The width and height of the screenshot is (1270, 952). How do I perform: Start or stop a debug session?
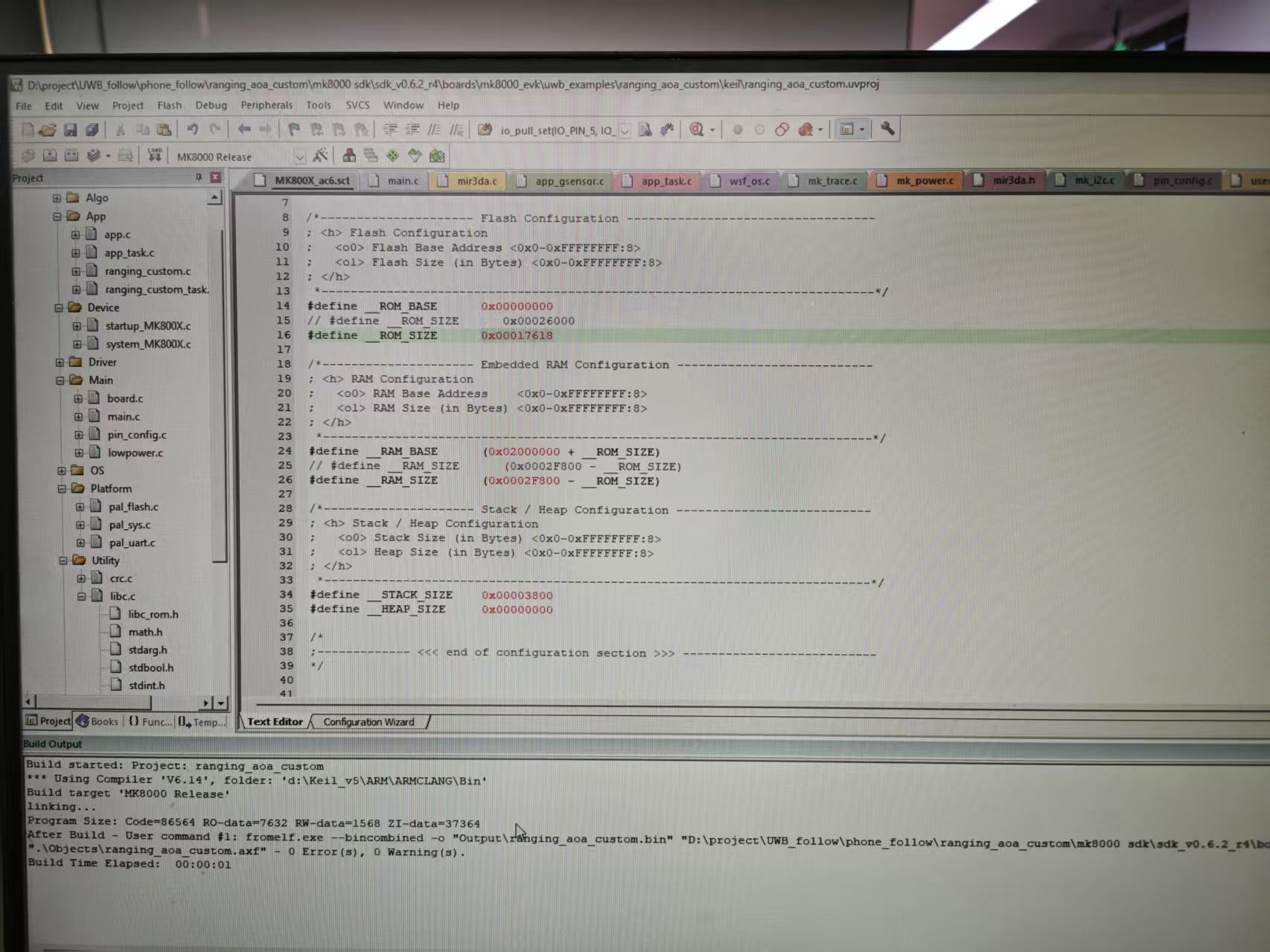[697, 130]
